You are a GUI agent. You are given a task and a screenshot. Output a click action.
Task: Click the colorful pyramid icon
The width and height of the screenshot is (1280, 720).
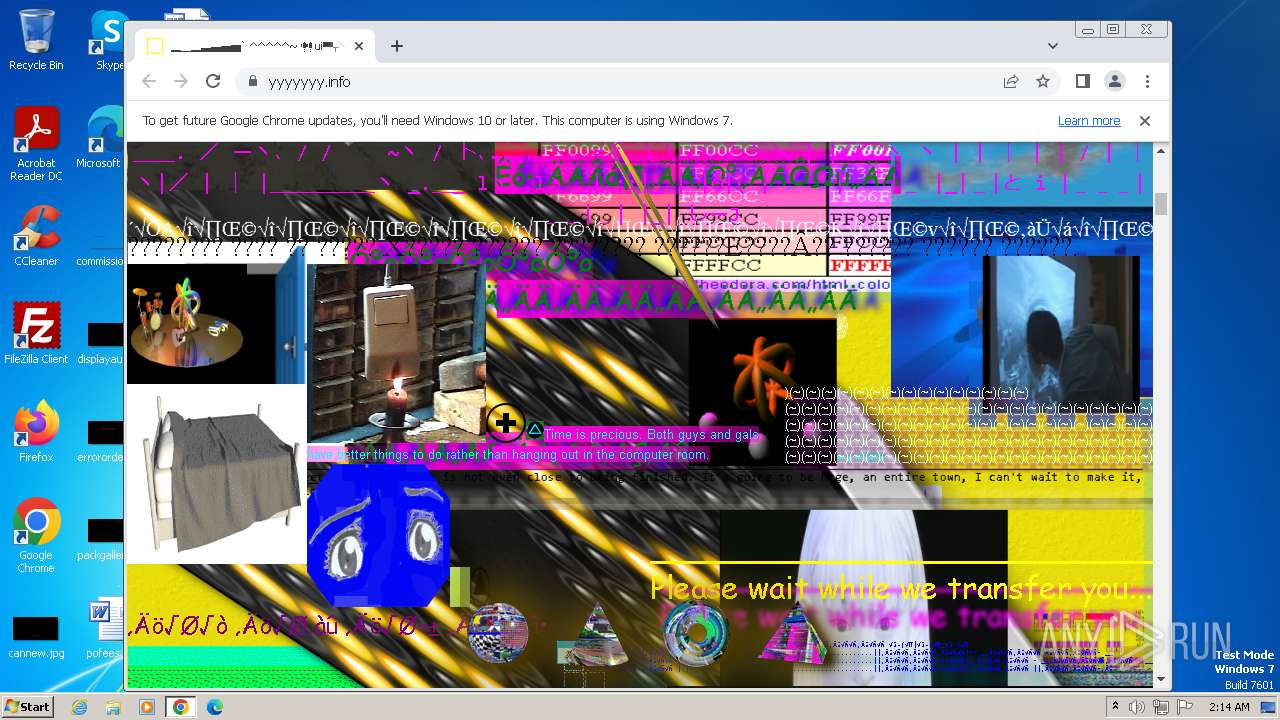tap(793, 631)
